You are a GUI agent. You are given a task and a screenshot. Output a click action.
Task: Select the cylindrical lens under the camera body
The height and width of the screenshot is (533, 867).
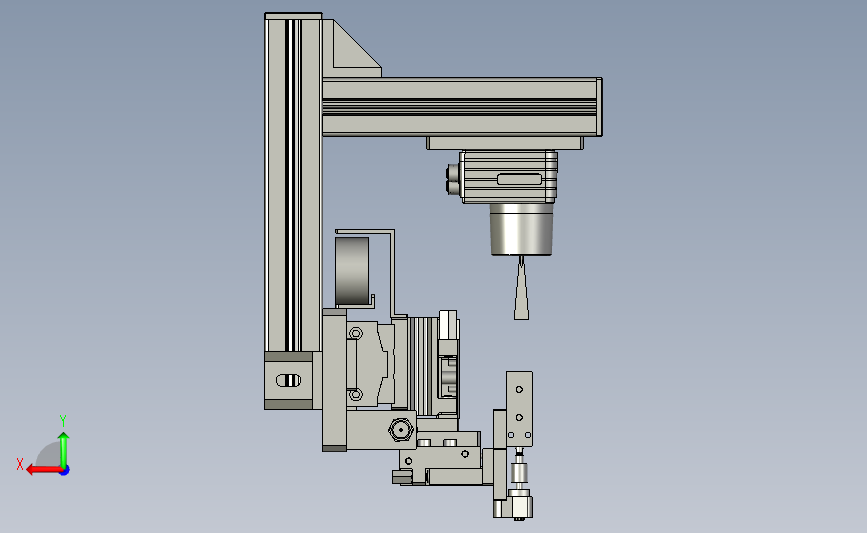click(521, 229)
